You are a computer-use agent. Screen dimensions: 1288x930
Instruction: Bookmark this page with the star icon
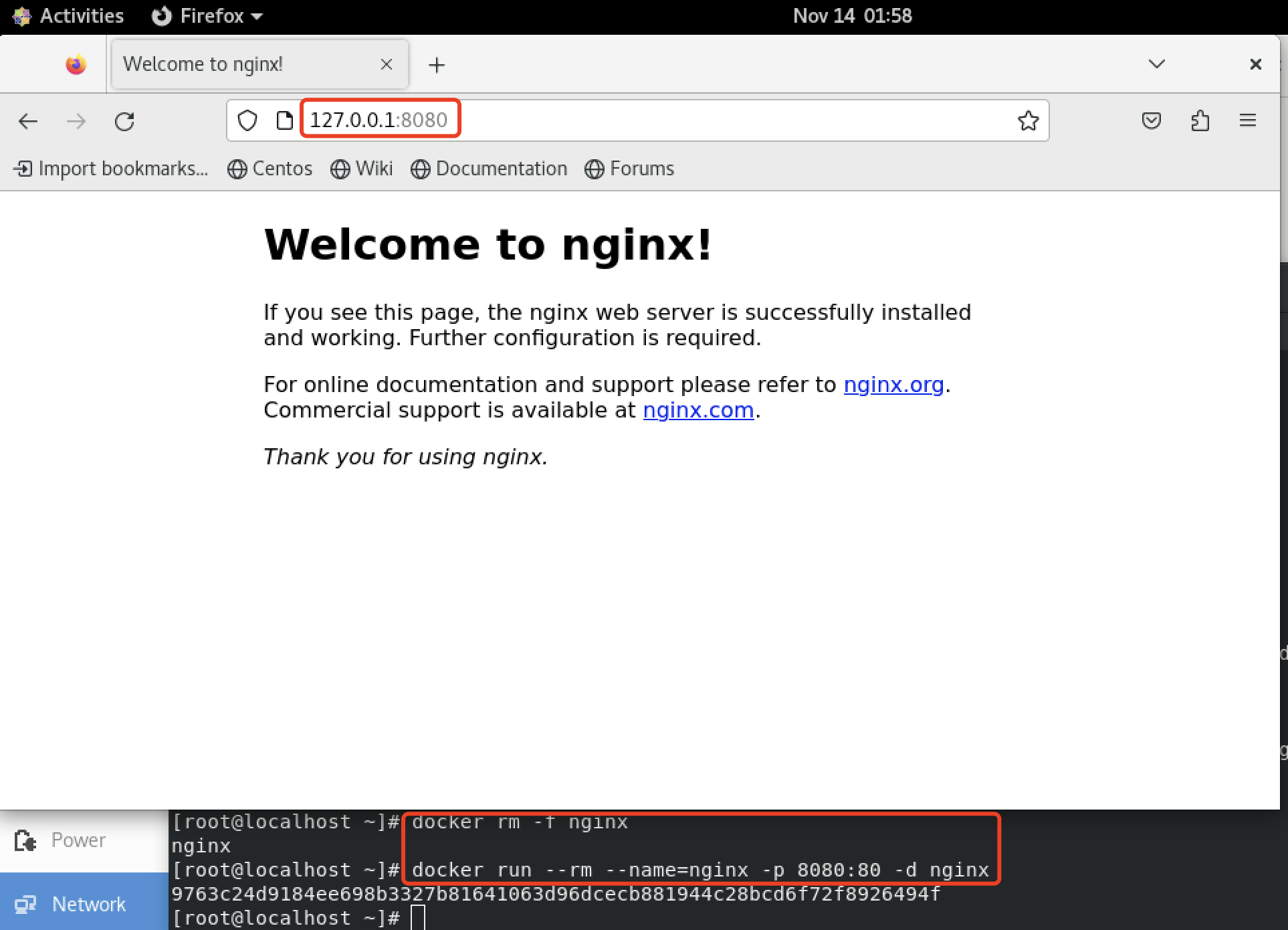pos(1028,120)
